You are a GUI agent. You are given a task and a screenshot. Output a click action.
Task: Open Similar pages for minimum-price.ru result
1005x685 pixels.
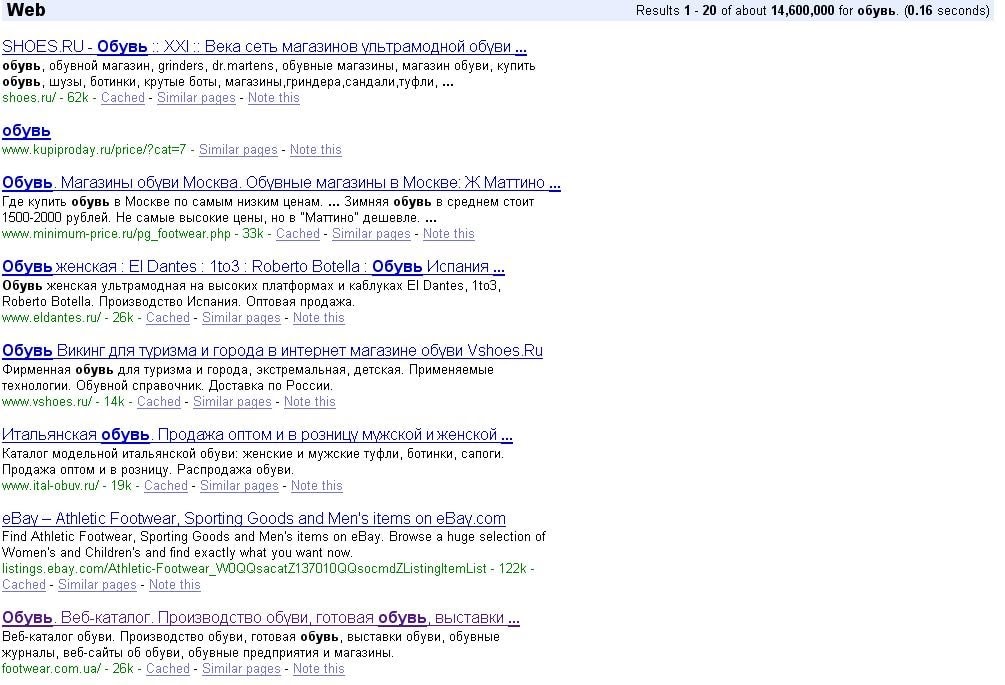point(371,233)
